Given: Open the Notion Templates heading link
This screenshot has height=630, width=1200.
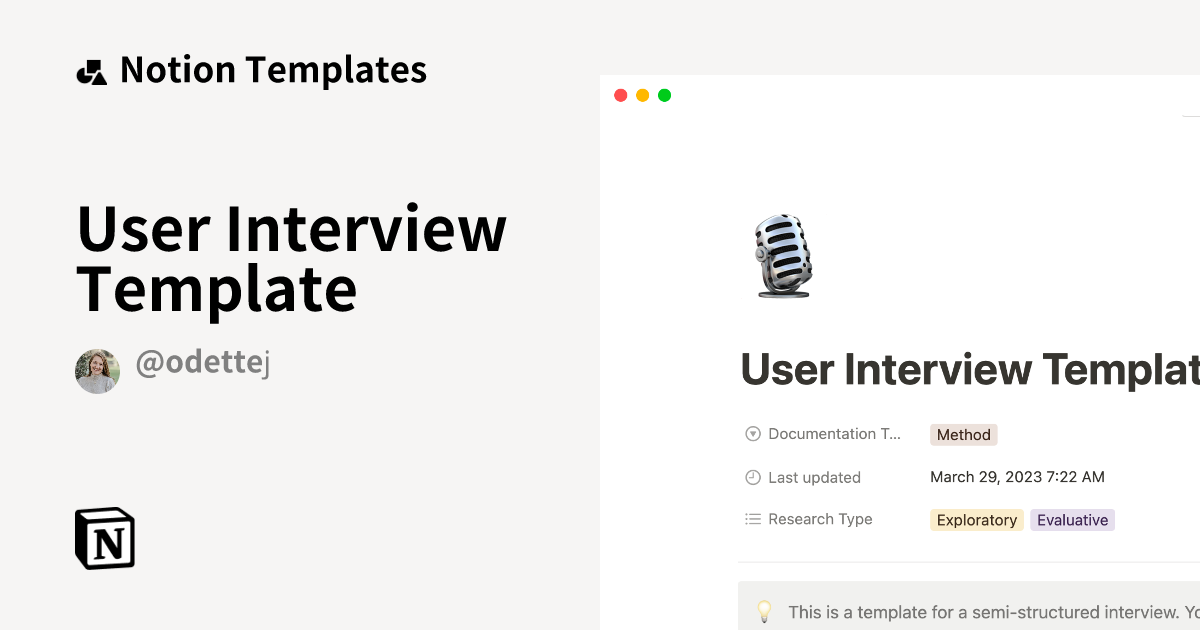Looking at the screenshot, I should pos(273,70).
